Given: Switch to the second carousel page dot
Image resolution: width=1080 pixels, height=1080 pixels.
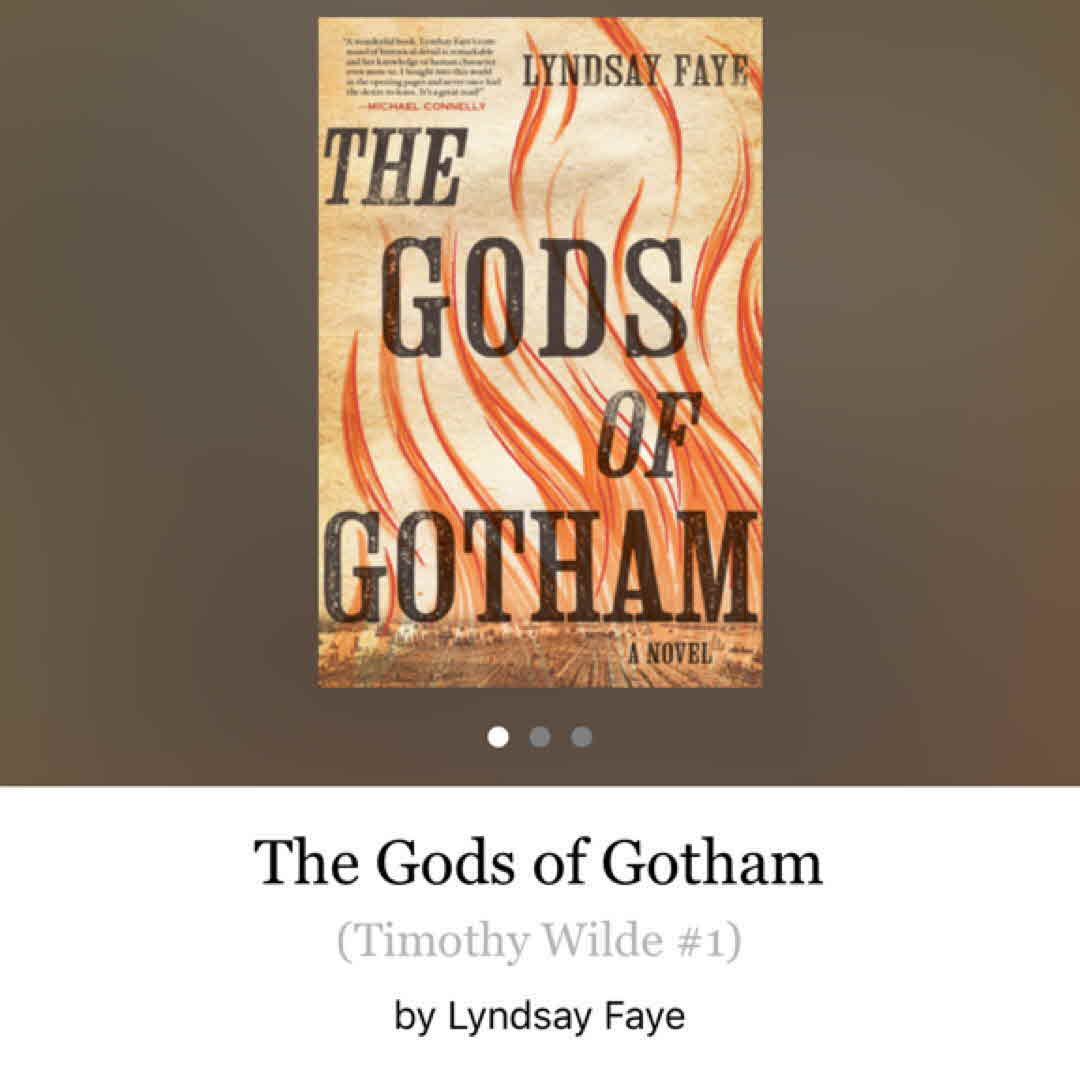Looking at the screenshot, I should pyautogui.click(x=540, y=736).
